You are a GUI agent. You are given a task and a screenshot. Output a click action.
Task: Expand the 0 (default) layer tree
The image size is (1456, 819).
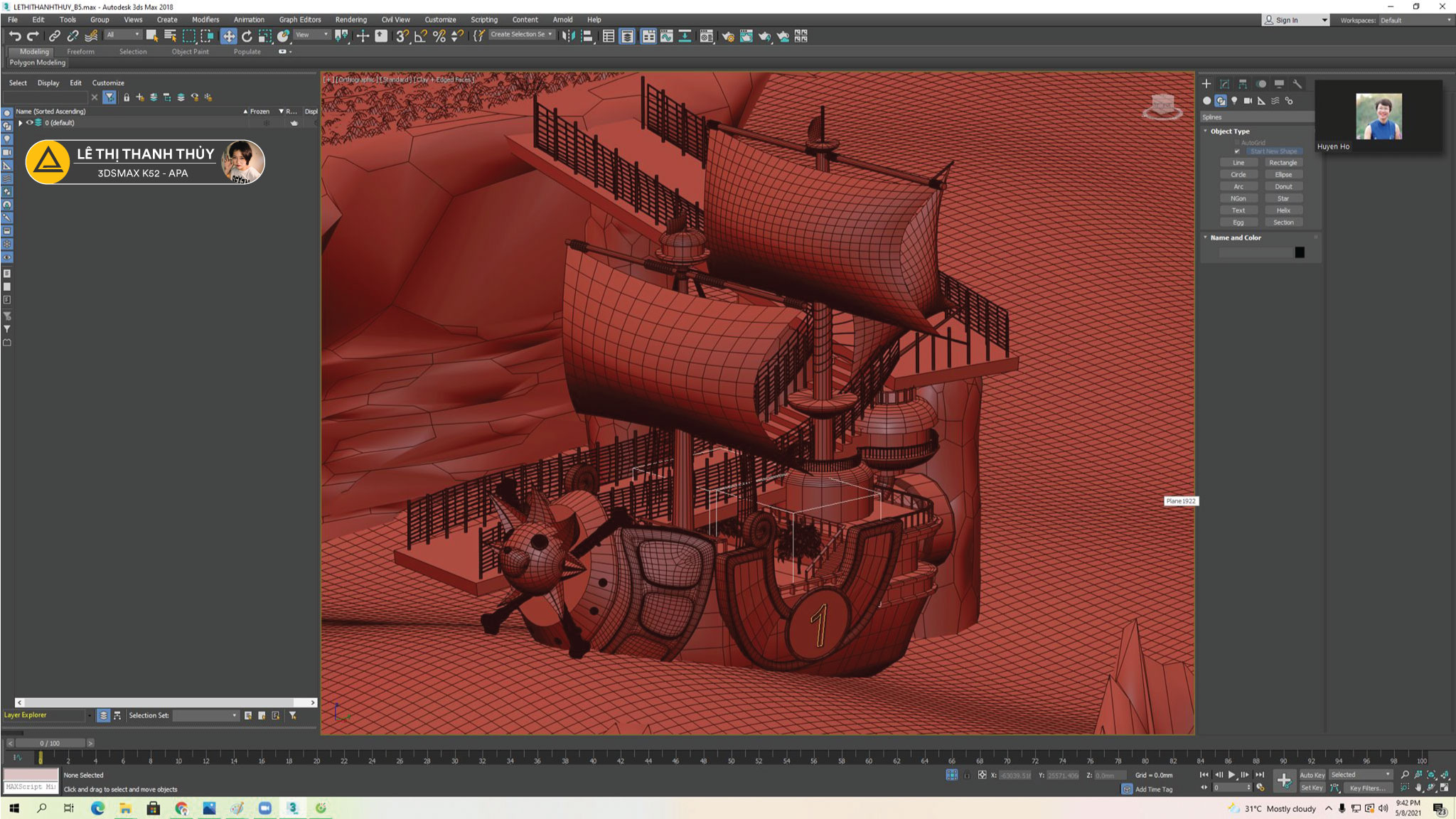[x=21, y=122]
